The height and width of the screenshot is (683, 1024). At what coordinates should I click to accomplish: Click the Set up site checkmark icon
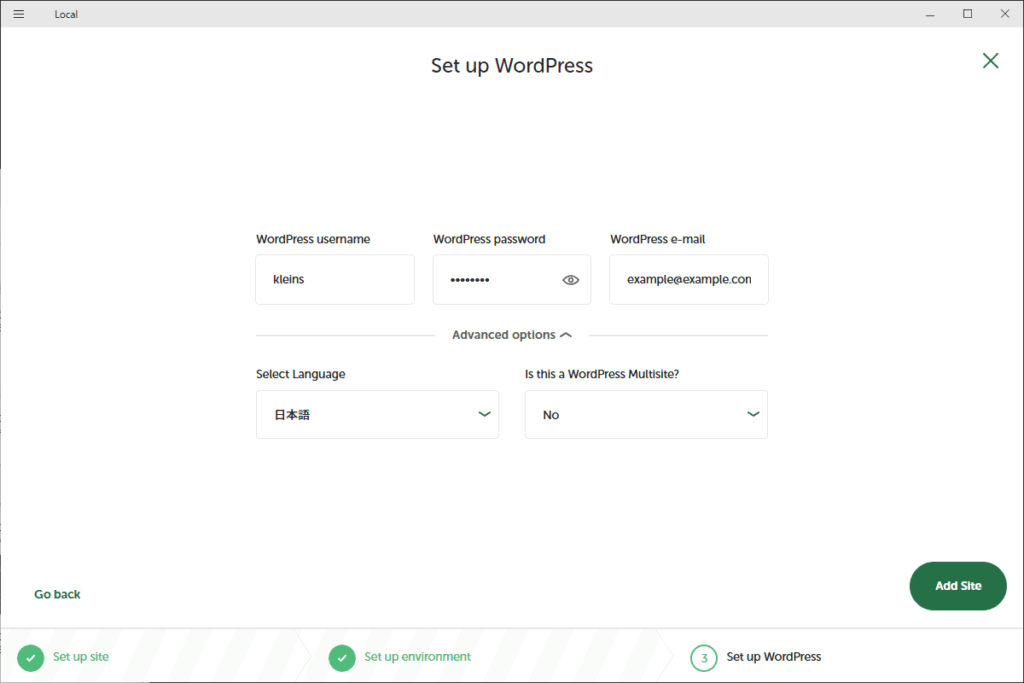coord(31,657)
